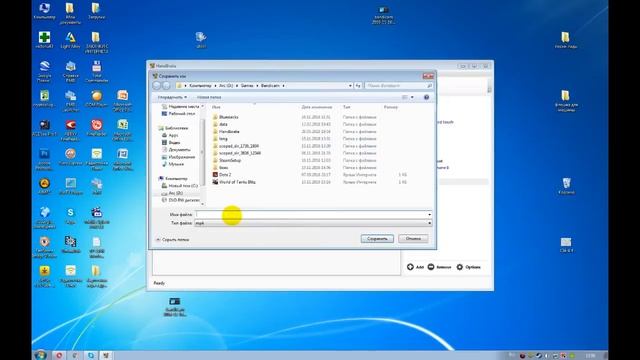Viewport: 640px width, 360px height.
Task: Click the GOM Player desktop icon
Action: pos(97,99)
